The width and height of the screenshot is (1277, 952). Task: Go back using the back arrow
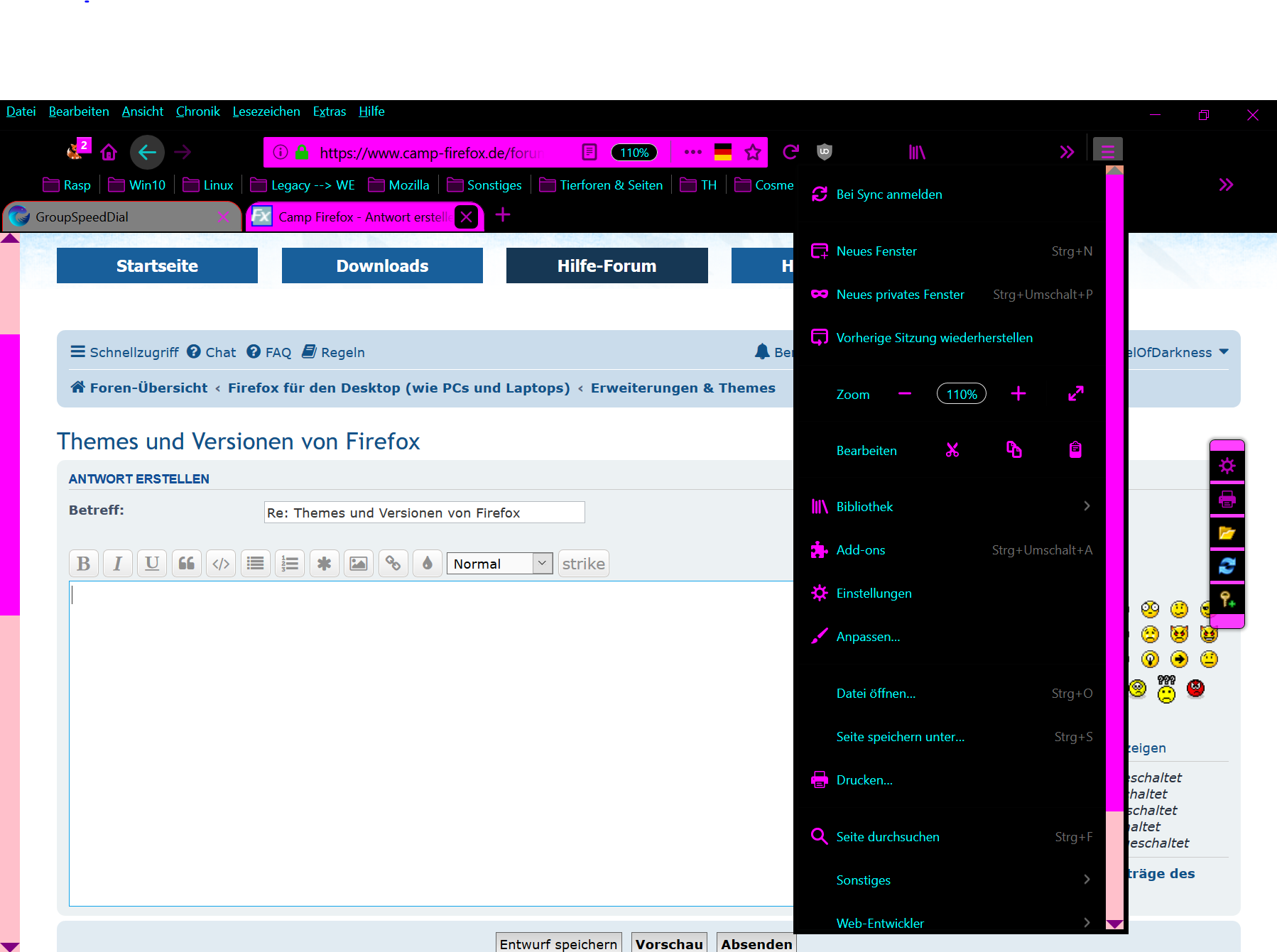point(147,152)
